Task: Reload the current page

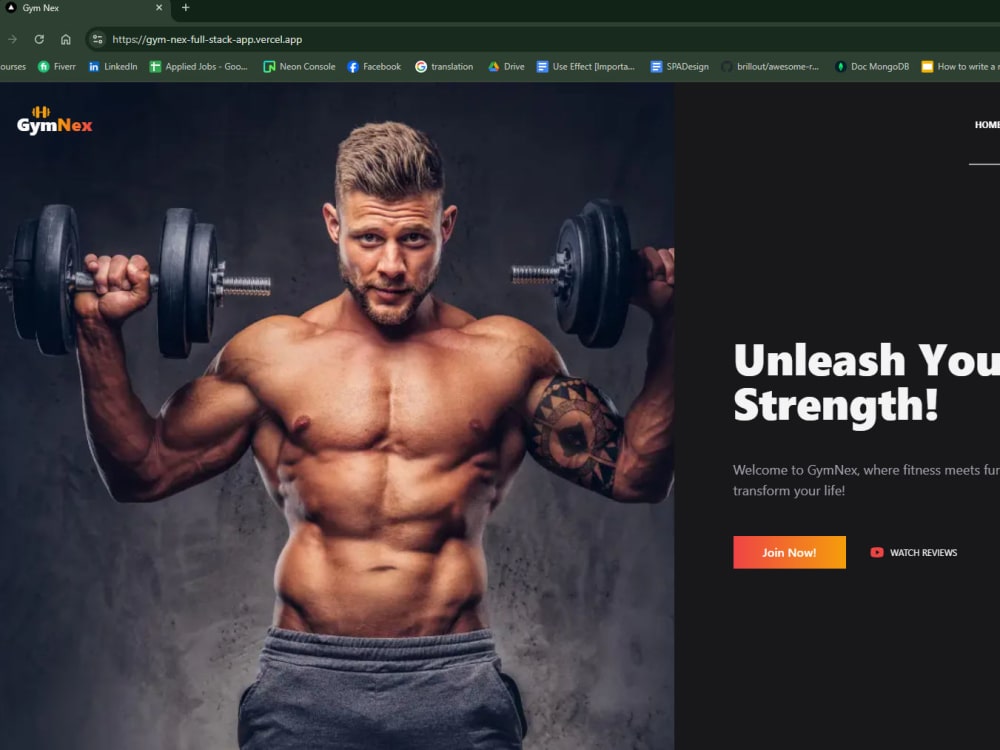Action: click(39, 40)
